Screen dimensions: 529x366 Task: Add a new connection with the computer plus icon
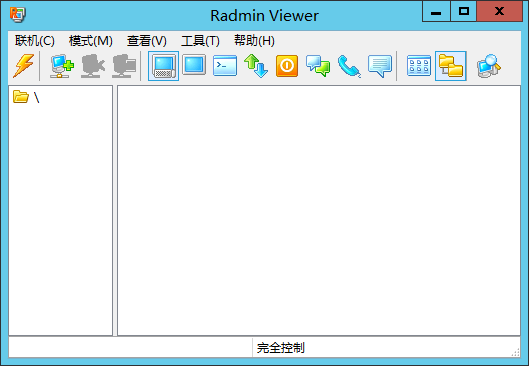62,66
